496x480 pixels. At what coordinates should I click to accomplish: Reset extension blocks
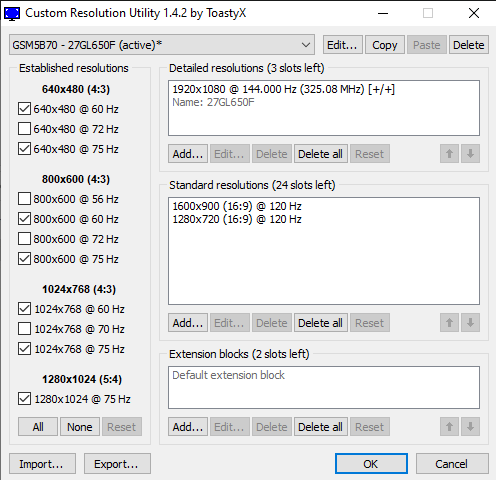[x=370, y=427]
